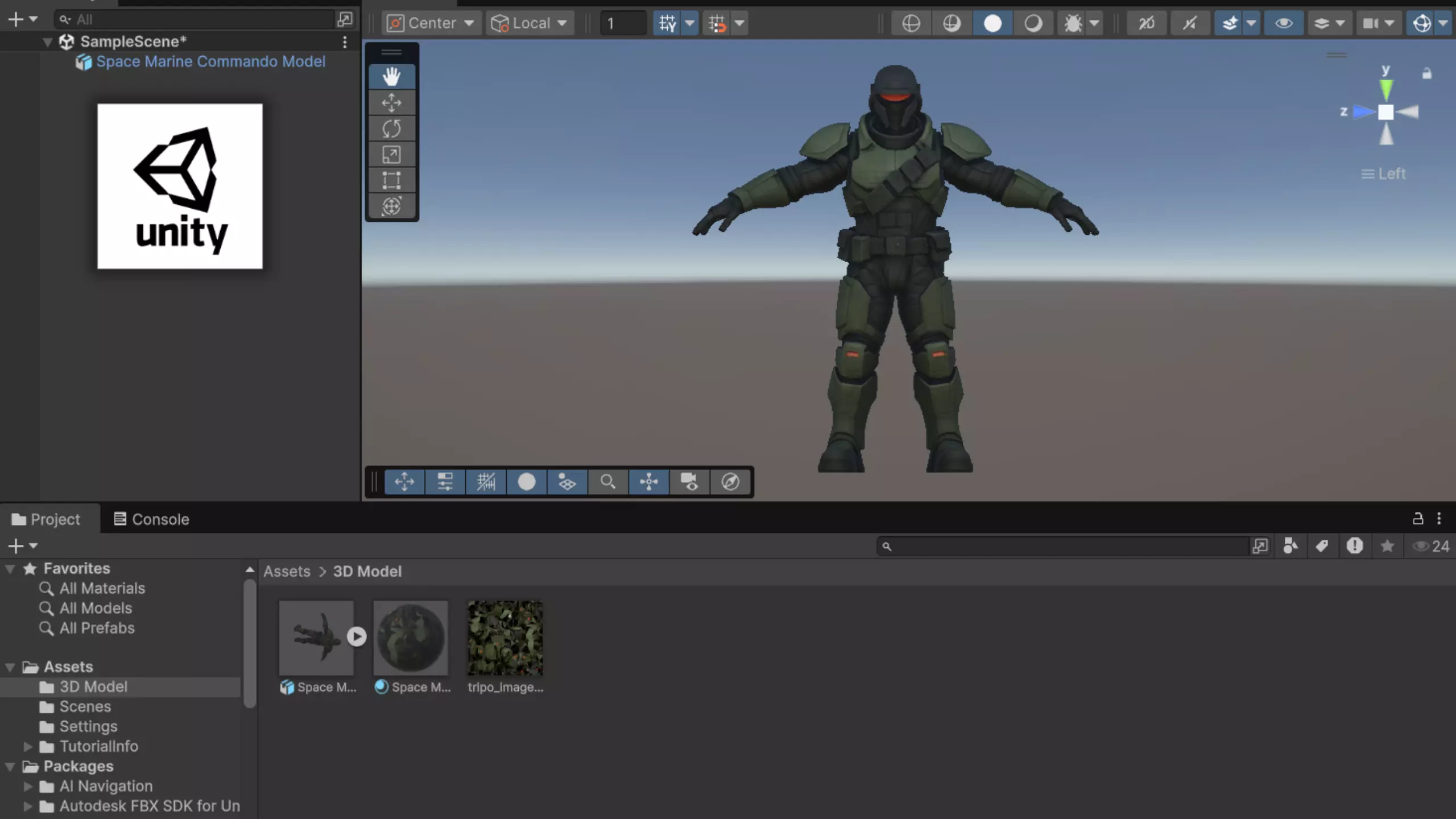Toggle gizmos button in scene toolbar
The width and height of the screenshot is (1456, 819).
pyautogui.click(x=1421, y=23)
